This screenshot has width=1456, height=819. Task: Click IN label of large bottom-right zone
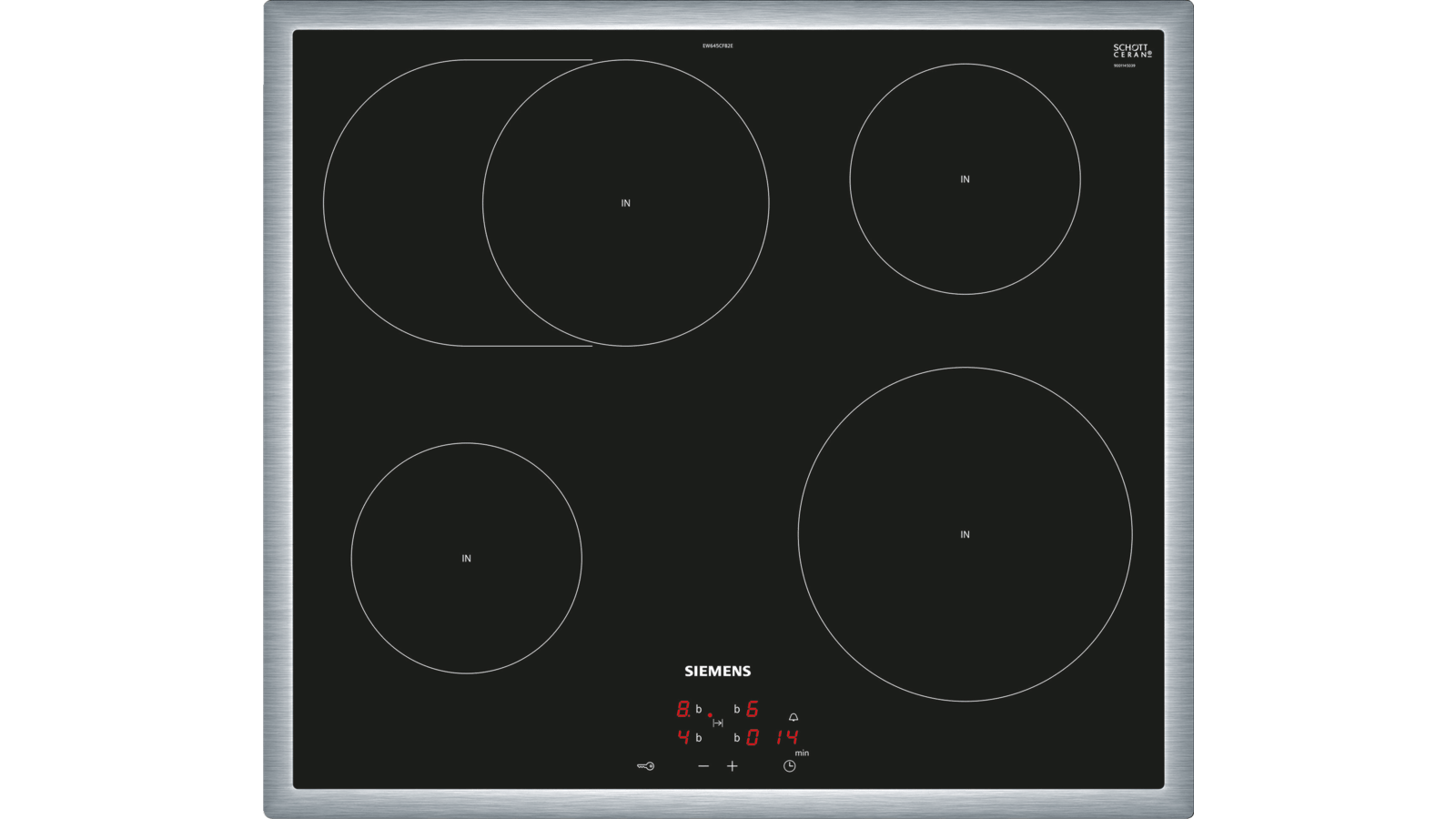click(965, 535)
